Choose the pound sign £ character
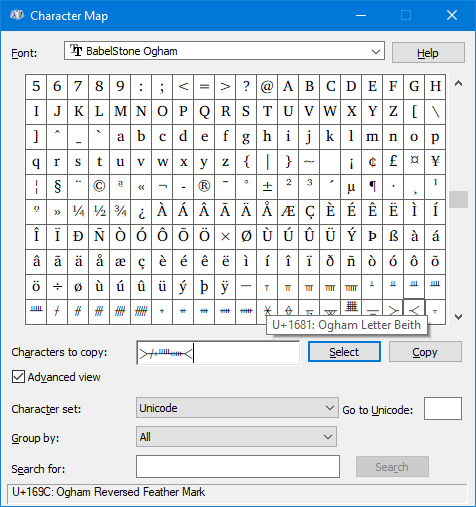The width and height of the screenshot is (476, 507). click(393, 162)
